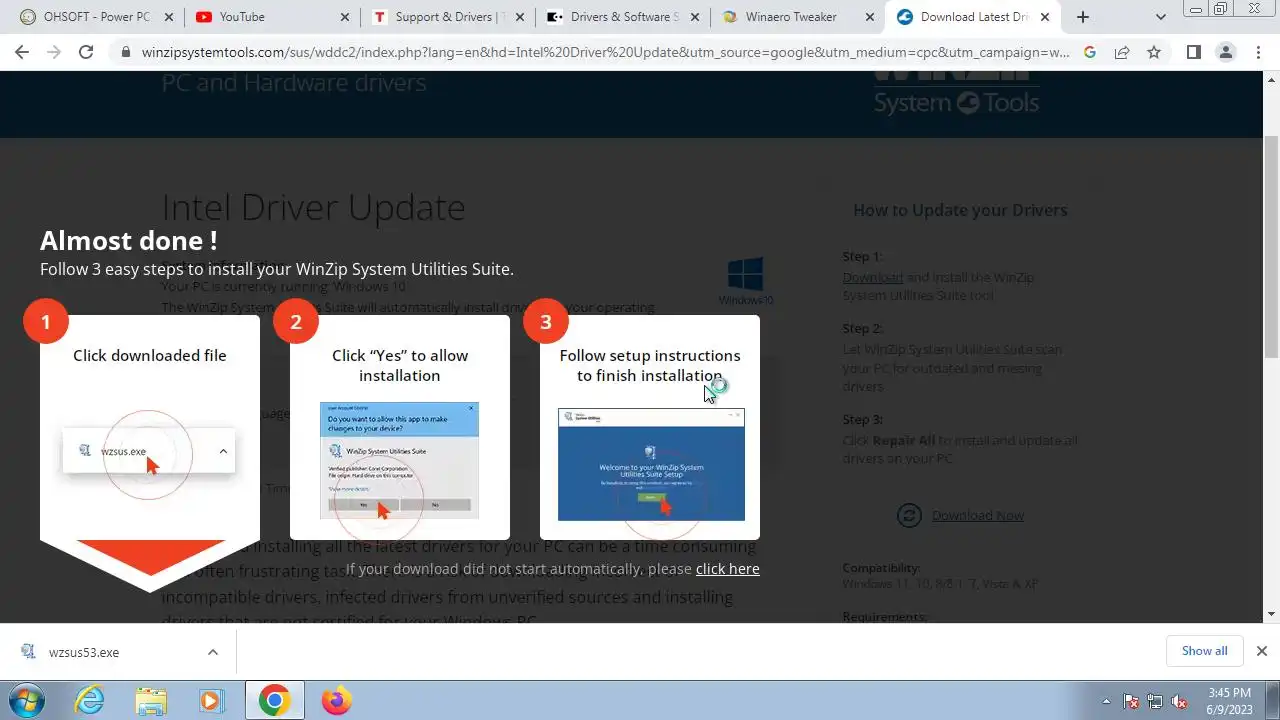This screenshot has width=1280, height=720.
Task: Select the Download Latest Drivers tab
Action: (975, 17)
